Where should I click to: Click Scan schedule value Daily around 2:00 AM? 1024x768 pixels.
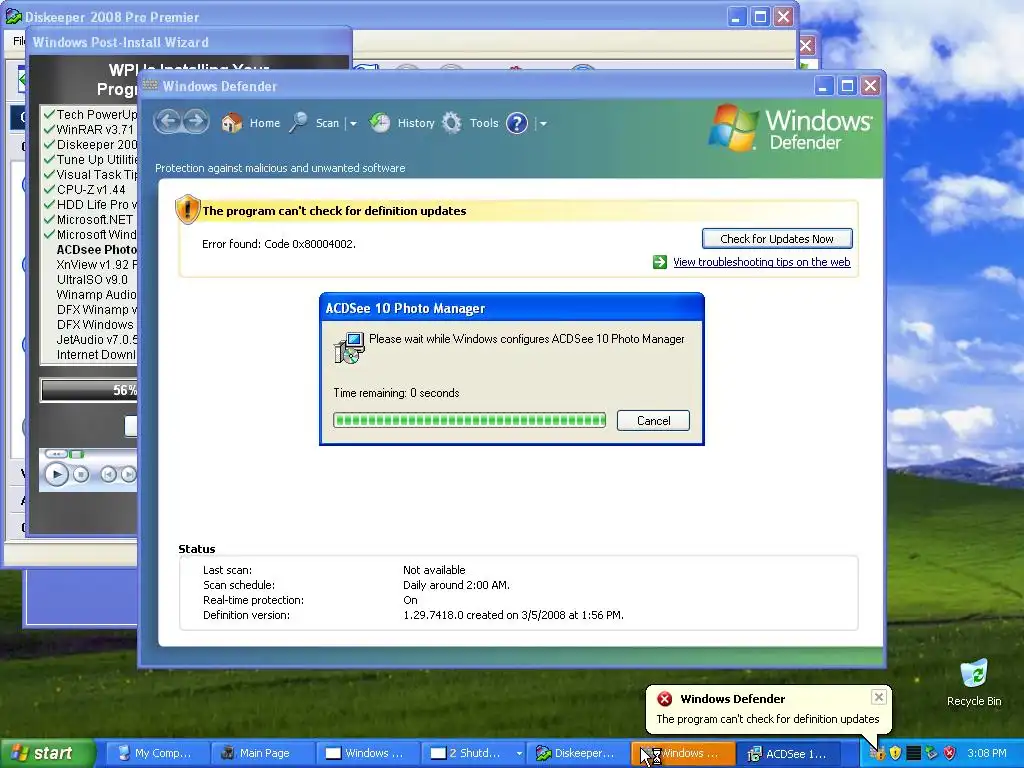(456, 585)
